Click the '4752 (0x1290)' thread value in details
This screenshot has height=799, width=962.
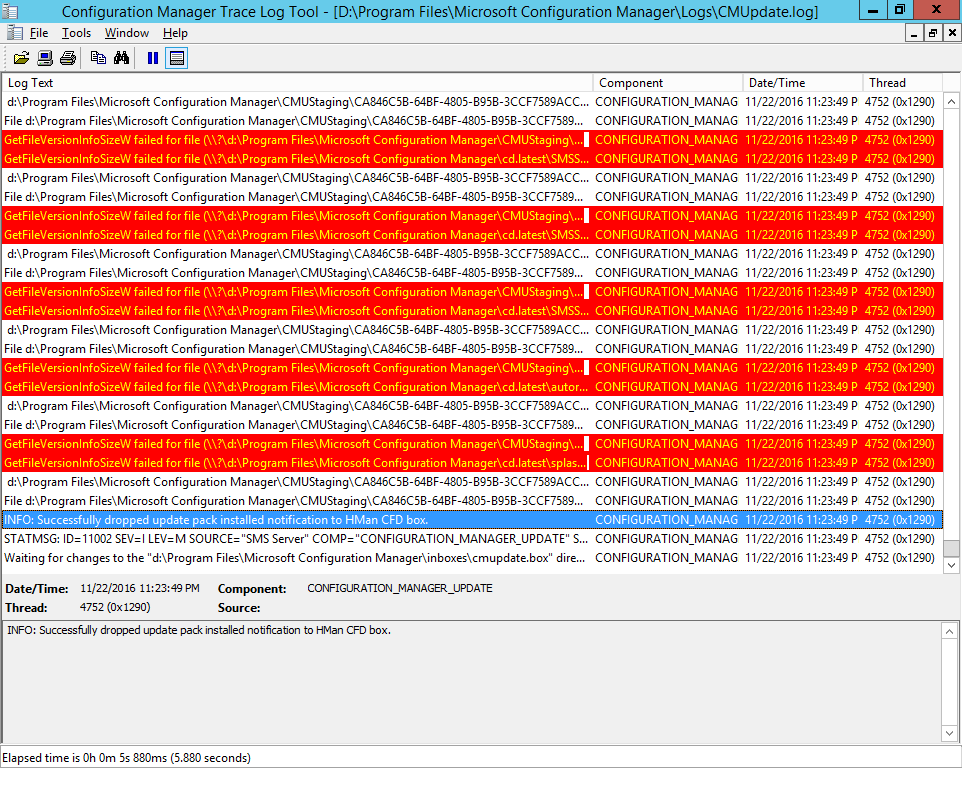click(115, 608)
